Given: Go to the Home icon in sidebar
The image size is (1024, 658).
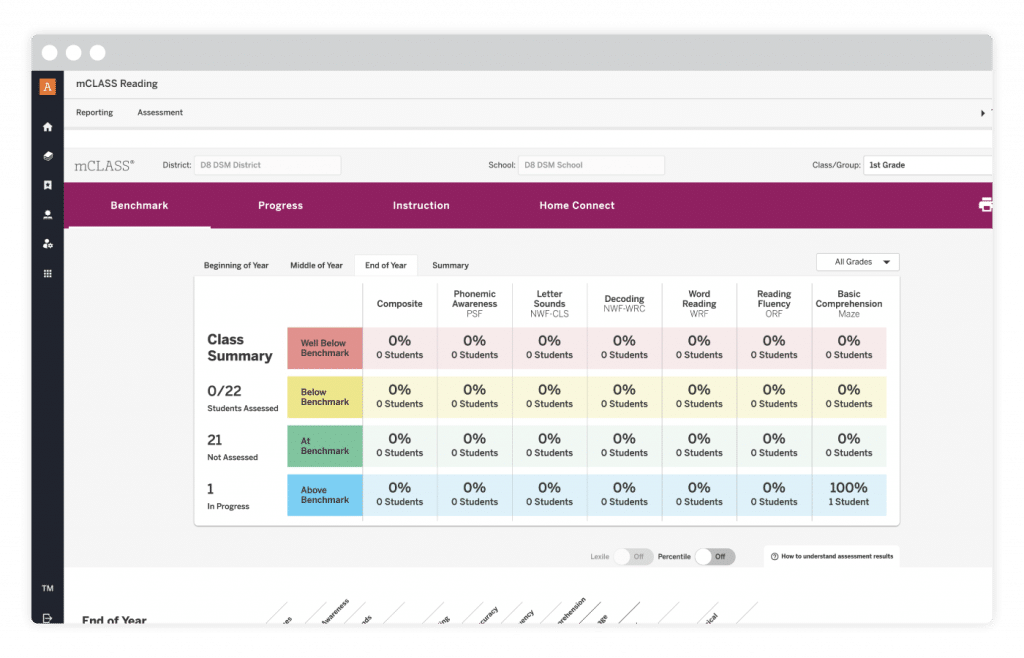Looking at the screenshot, I should 48,127.
